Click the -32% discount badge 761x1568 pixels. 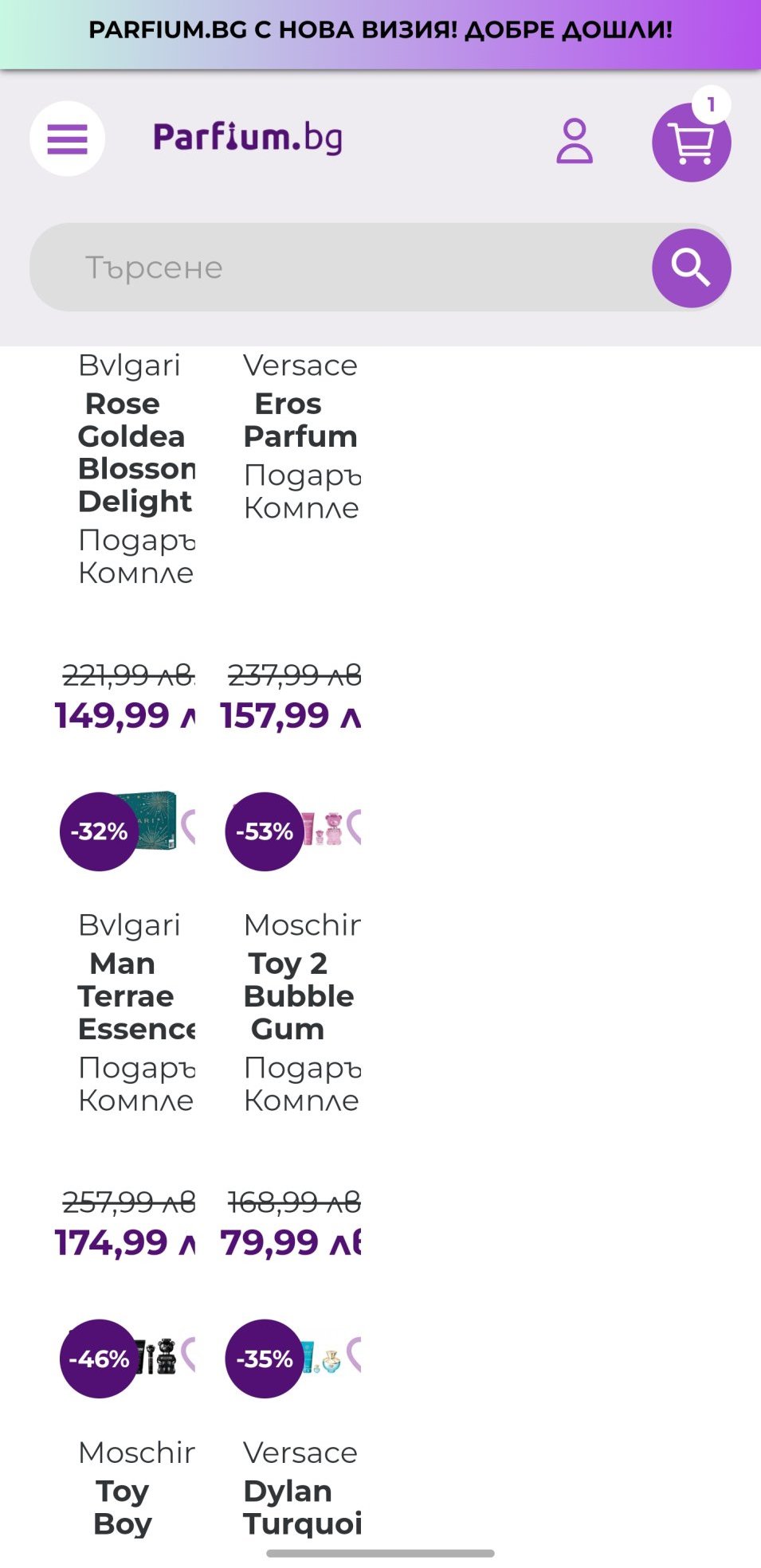99,831
